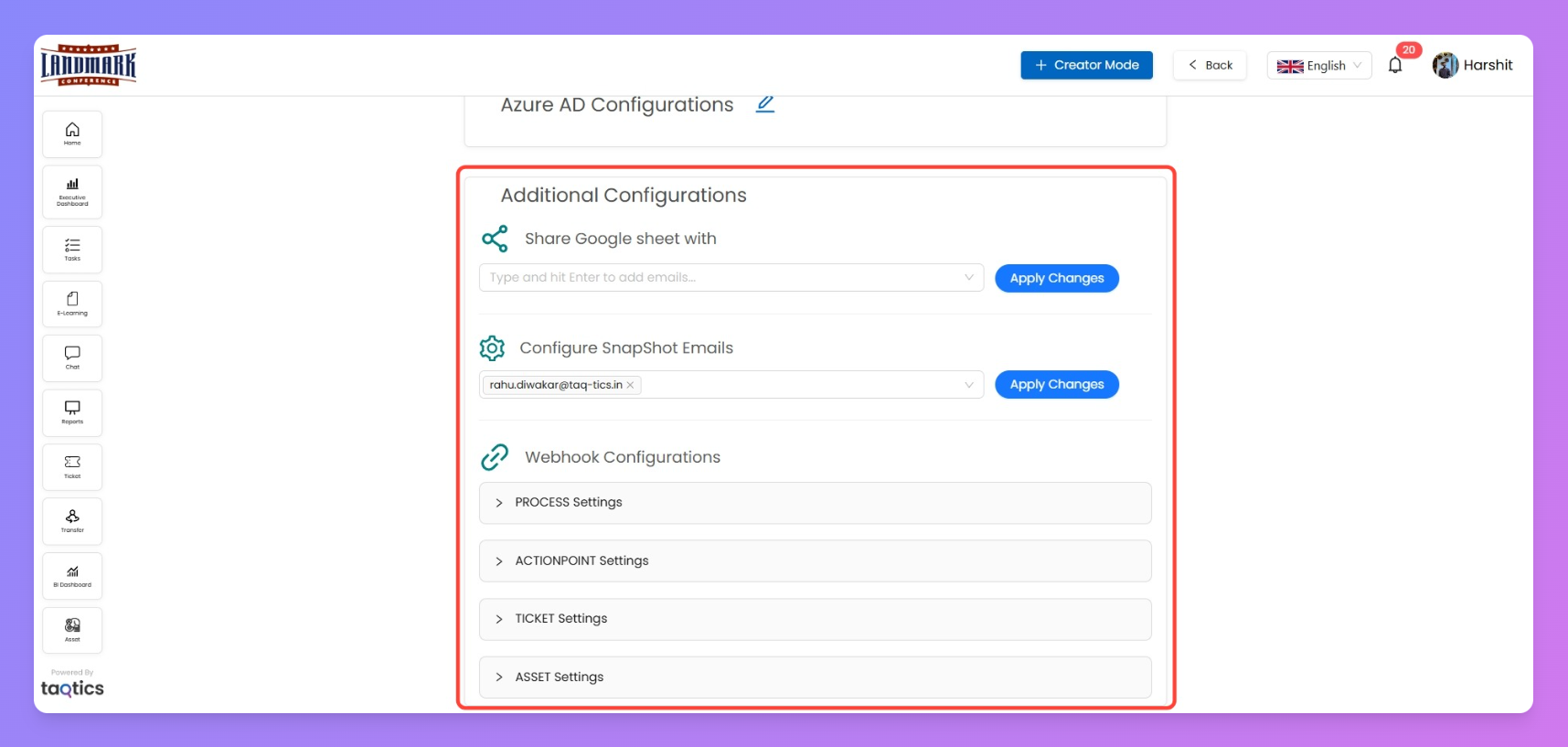The width and height of the screenshot is (1568, 747).
Task: Edit Azure AD Configurations with pencil icon
Action: (x=765, y=104)
